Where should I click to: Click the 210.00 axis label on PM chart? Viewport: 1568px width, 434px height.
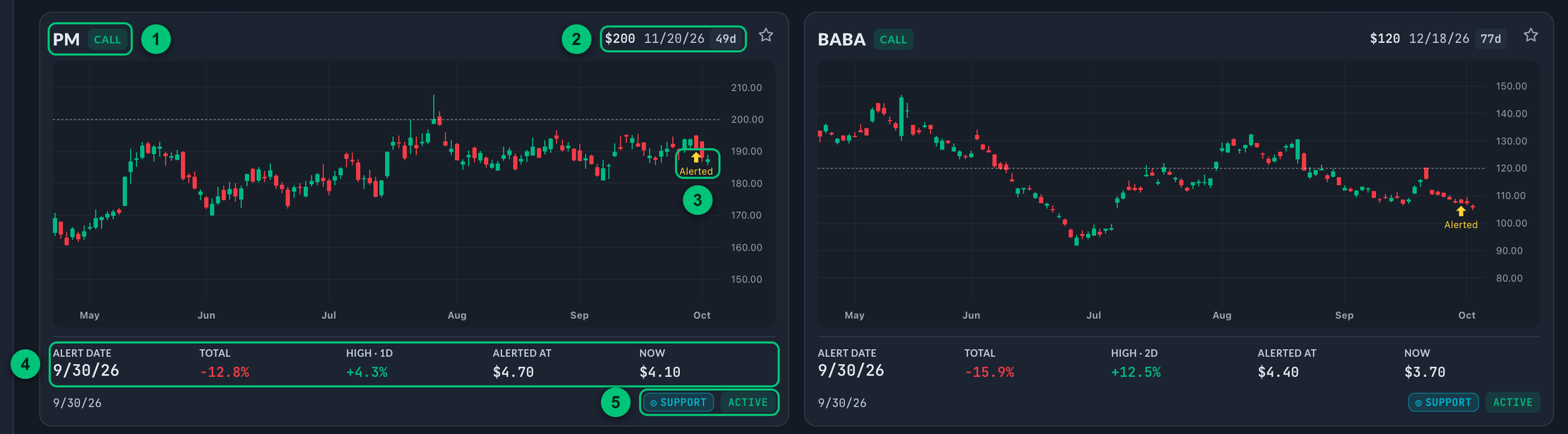click(746, 88)
